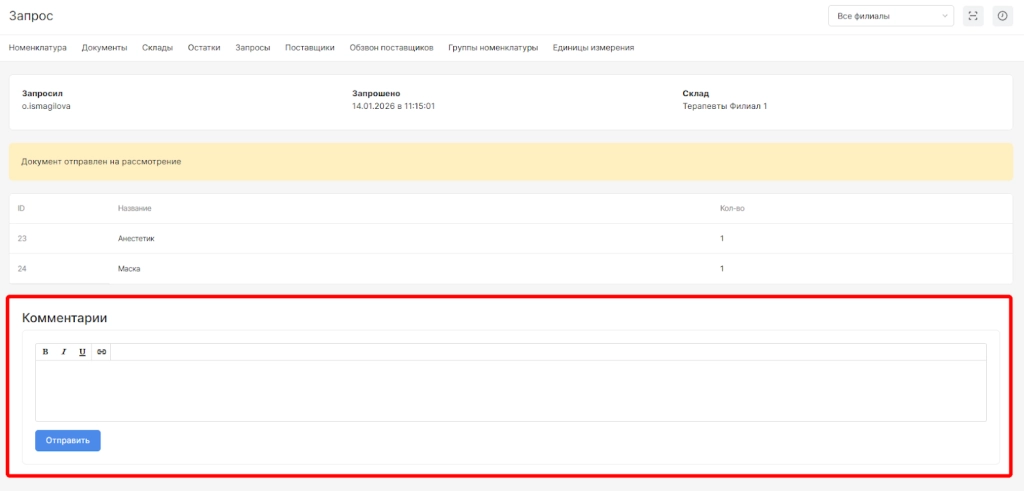Open the Номенклатура tab
Viewport: 1024px width, 491px height.
[38, 47]
